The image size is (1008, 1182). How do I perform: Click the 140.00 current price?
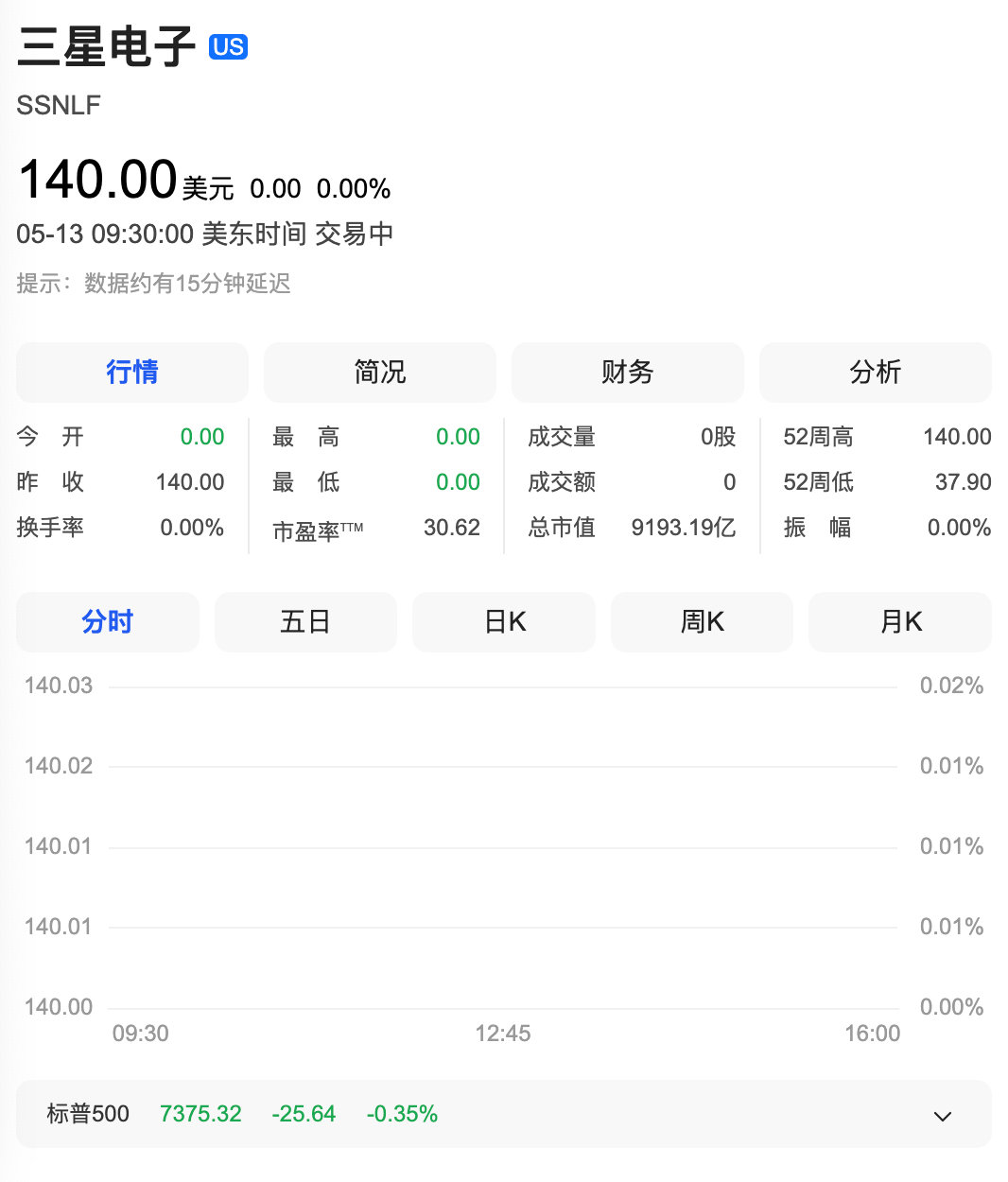tap(98, 180)
